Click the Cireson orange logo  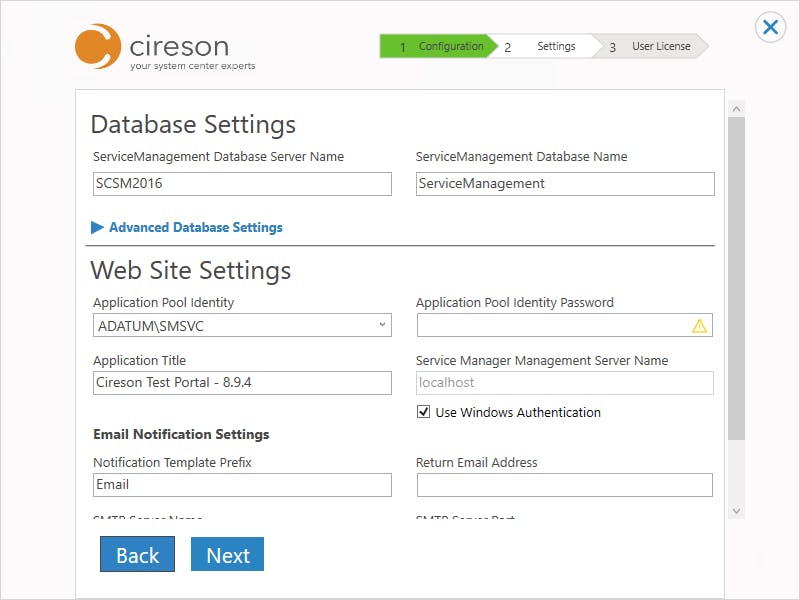click(98, 46)
